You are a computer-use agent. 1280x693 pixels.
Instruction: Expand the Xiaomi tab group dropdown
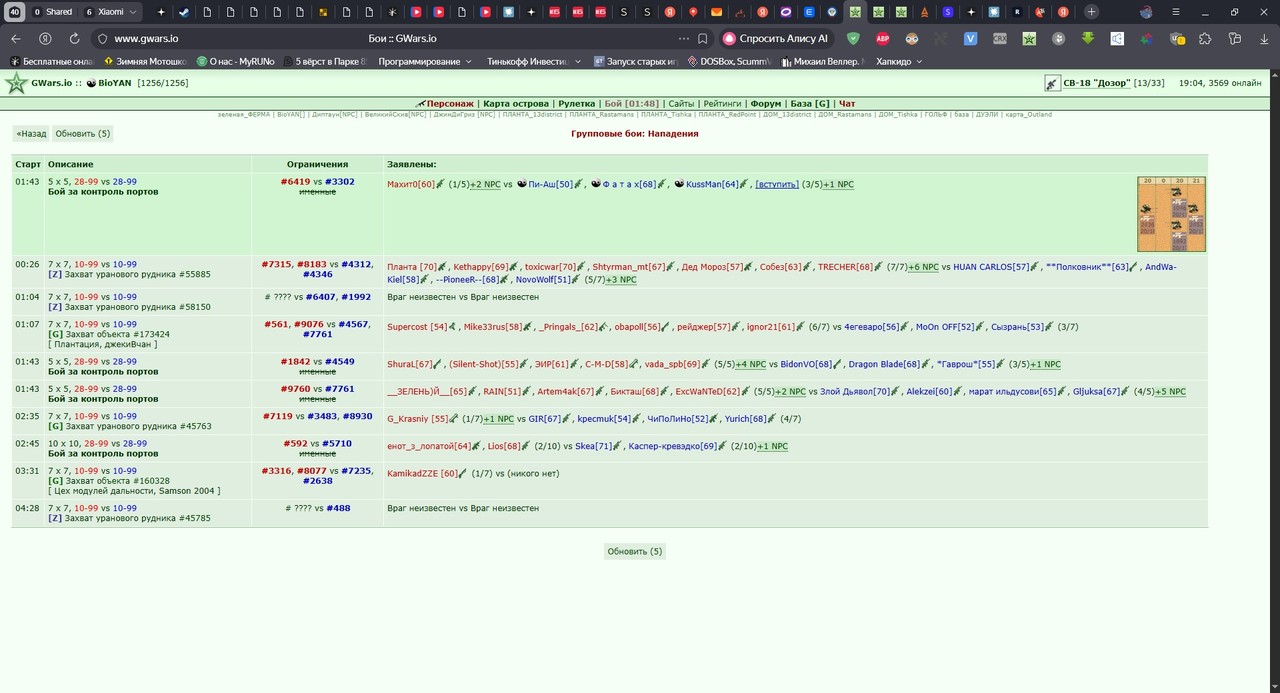134,12
